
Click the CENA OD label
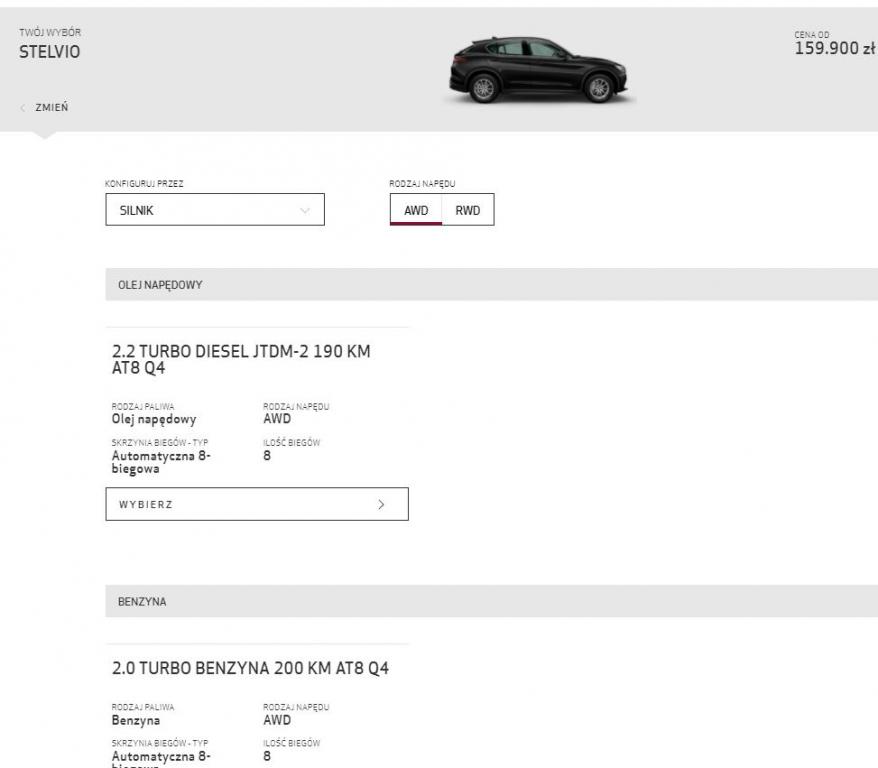tap(811, 35)
